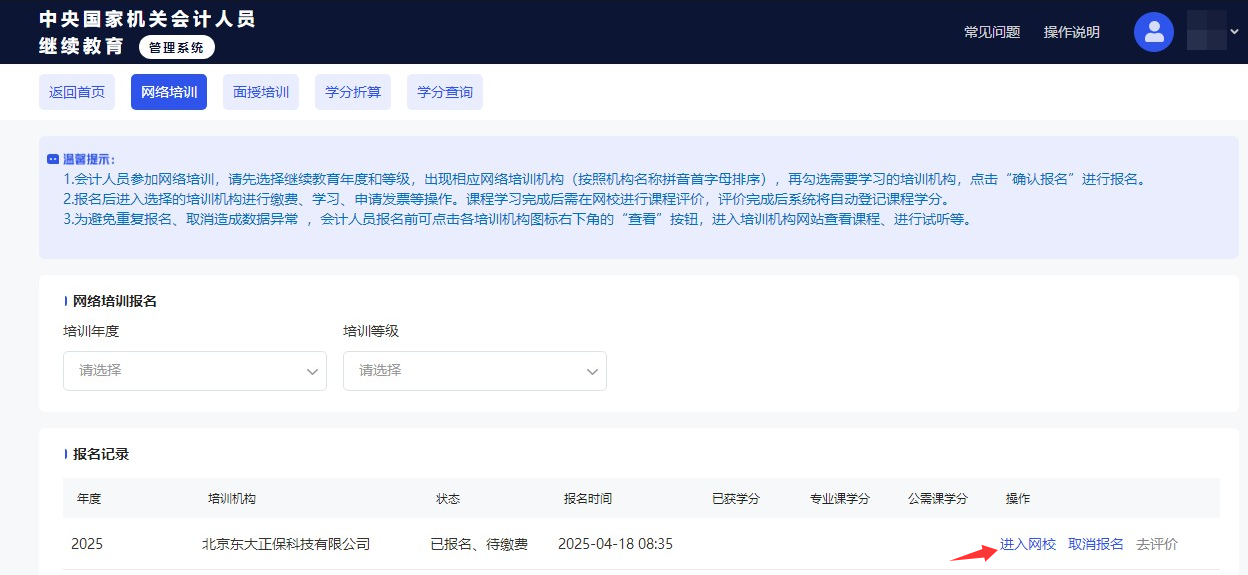Screen dimensions: 1248x575
Task: Open the 操作说明 link
Action: [x=1071, y=32]
